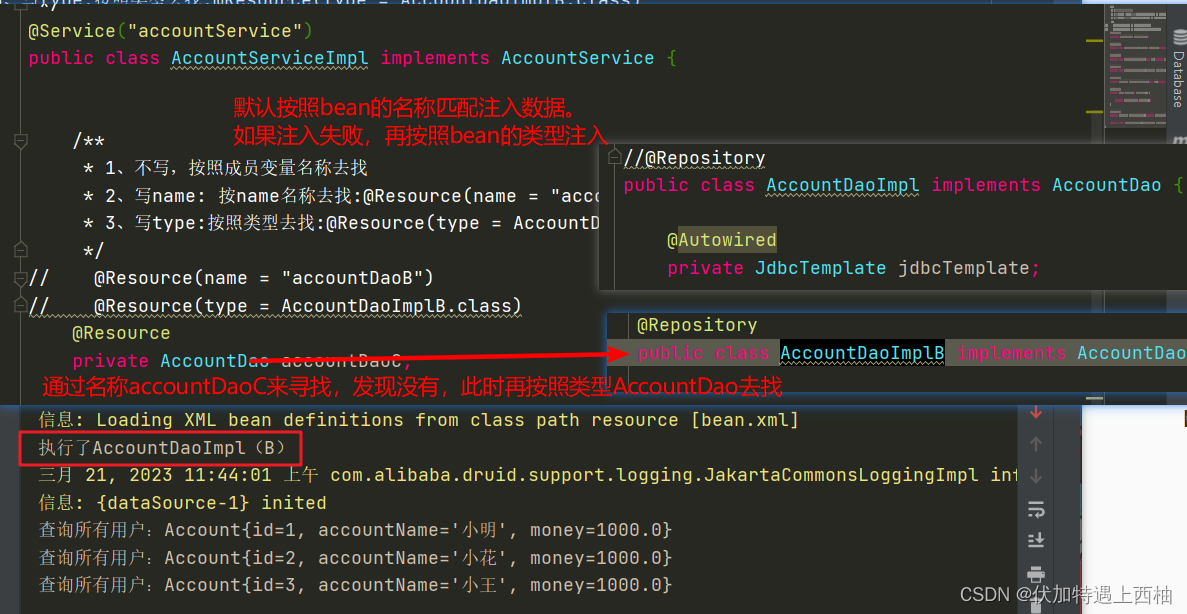The height and width of the screenshot is (614, 1187).
Task: Click console line "{dataSource-1} inited"
Action: pos(182,503)
